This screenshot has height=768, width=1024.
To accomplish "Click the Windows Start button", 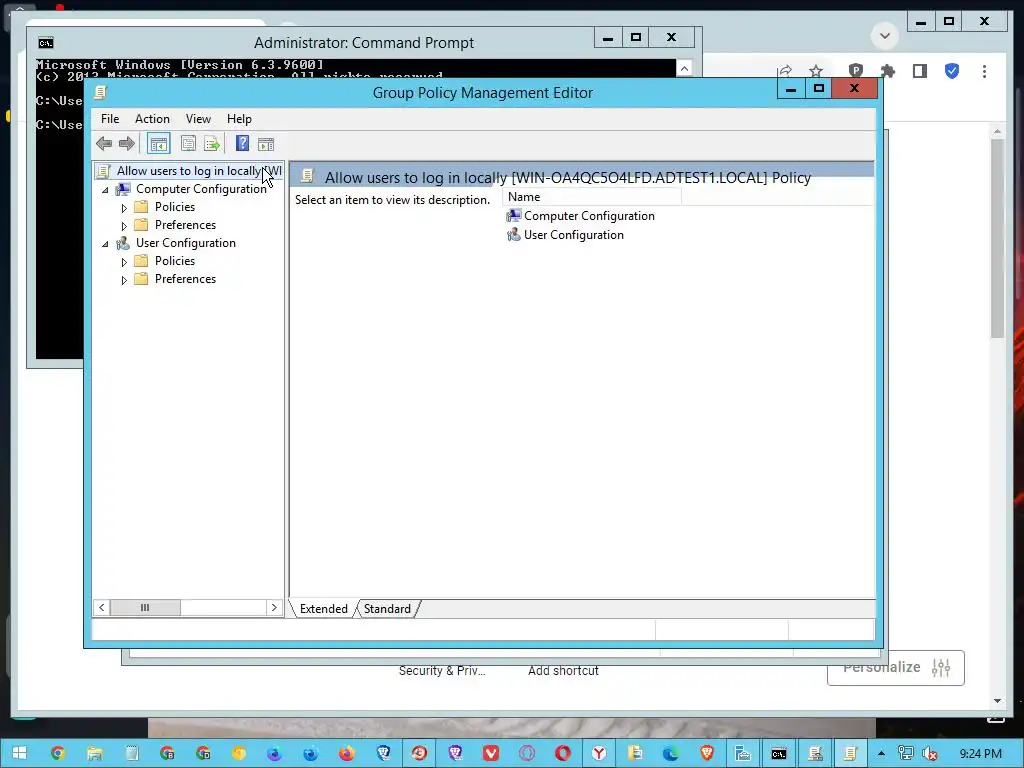I will pyautogui.click(x=19, y=753).
